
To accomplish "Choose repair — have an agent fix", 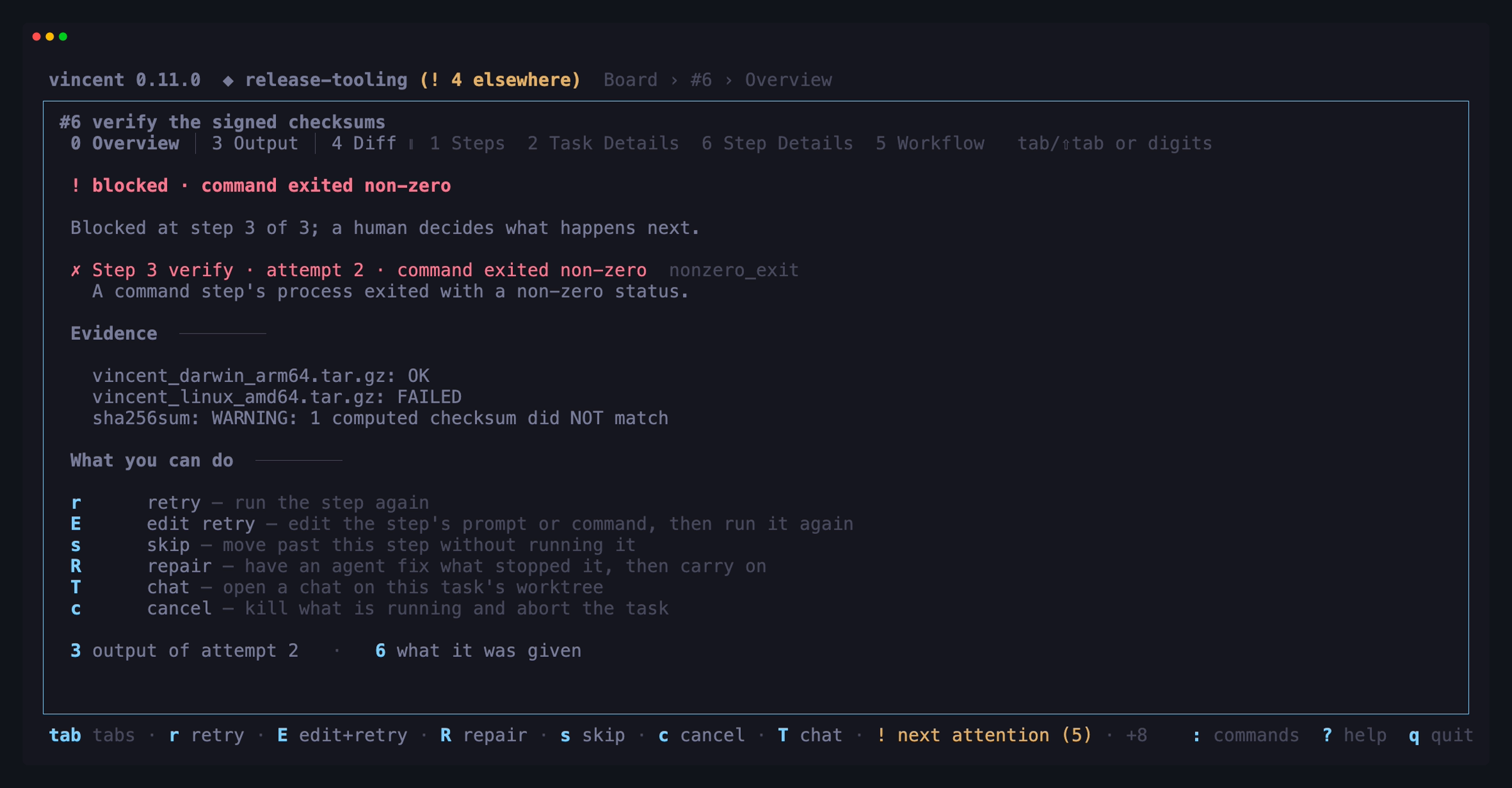I will (x=418, y=566).
